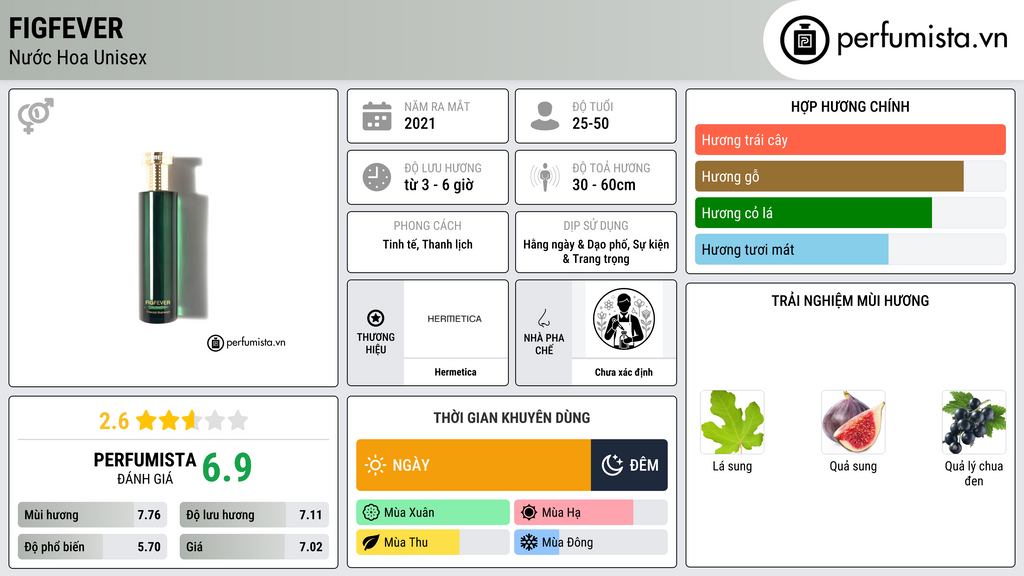Click the Hương tươi mát blue bar

(792, 249)
